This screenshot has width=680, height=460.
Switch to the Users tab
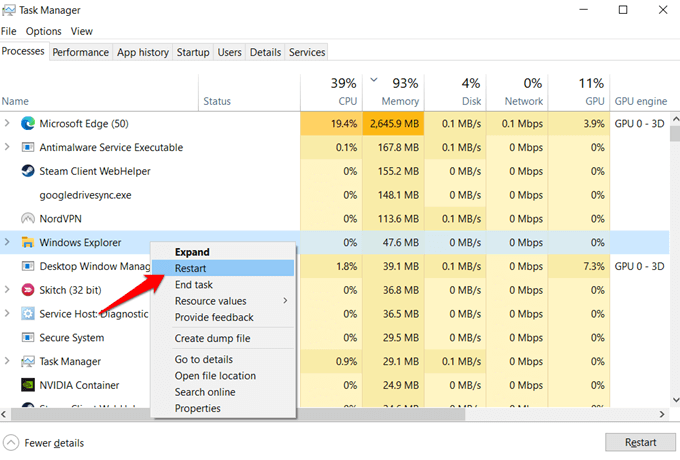pyautogui.click(x=229, y=52)
